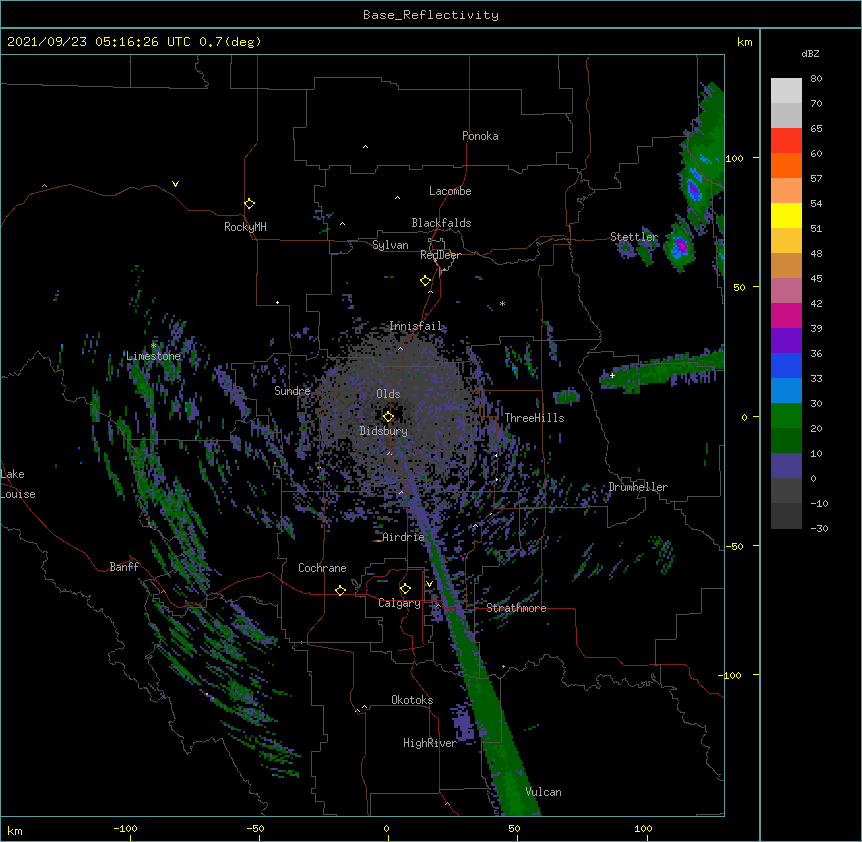Click the 100 tick on right axis
This screenshot has width=862, height=842.
coord(734,158)
